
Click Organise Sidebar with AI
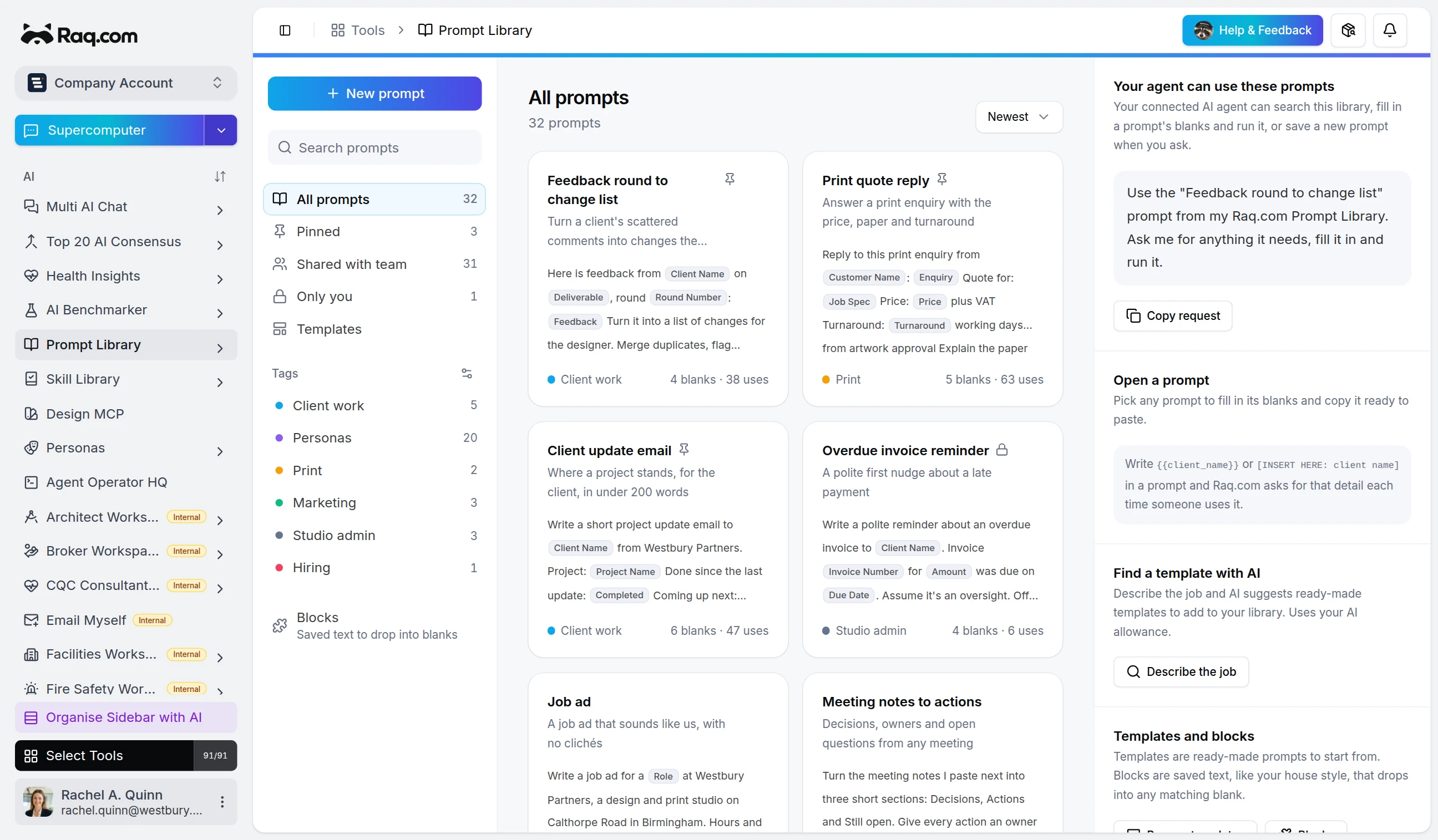125,717
